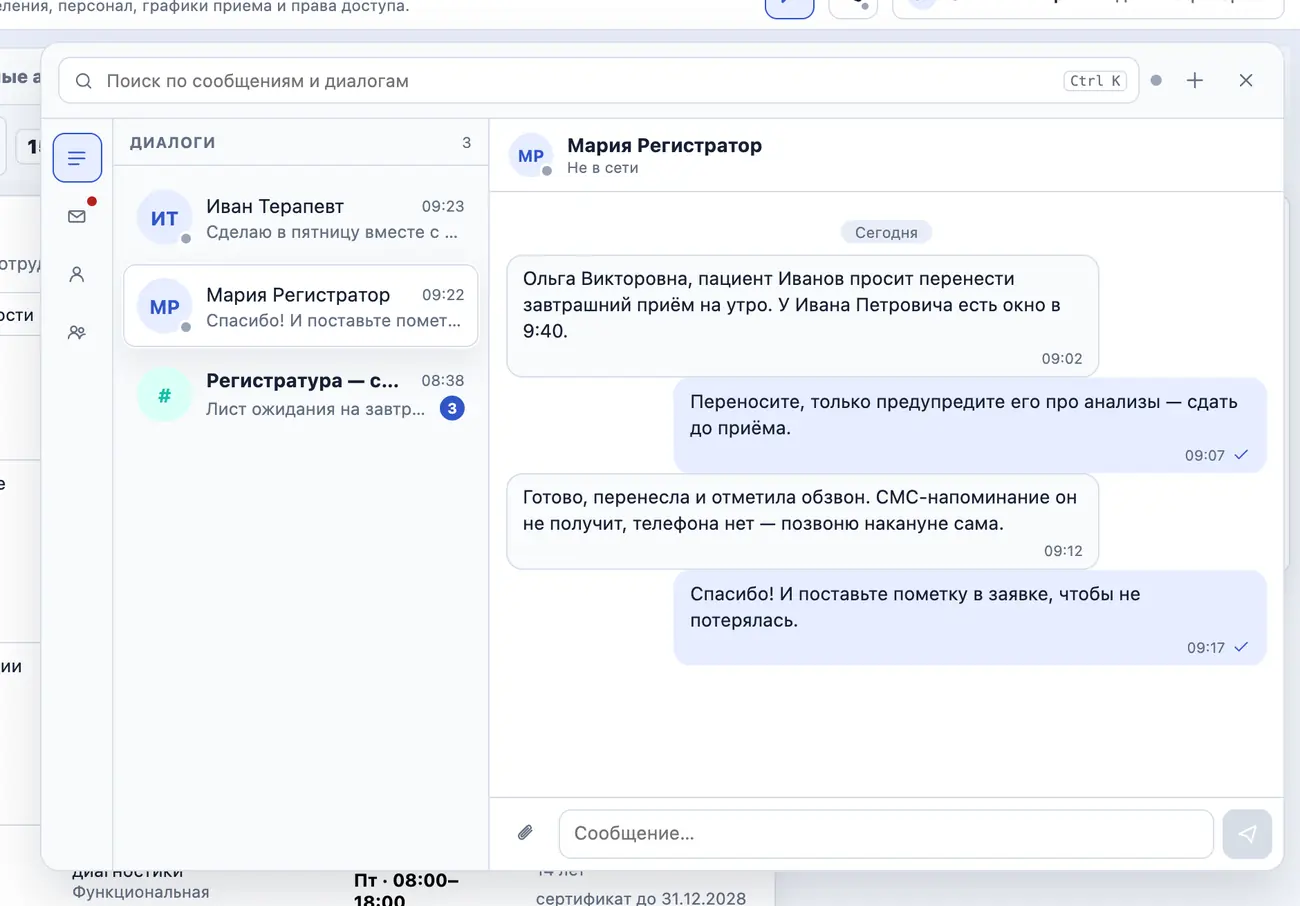The image size is (1300, 906).
Task: Click the plus icon to start new dialog
Action: (1195, 81)
